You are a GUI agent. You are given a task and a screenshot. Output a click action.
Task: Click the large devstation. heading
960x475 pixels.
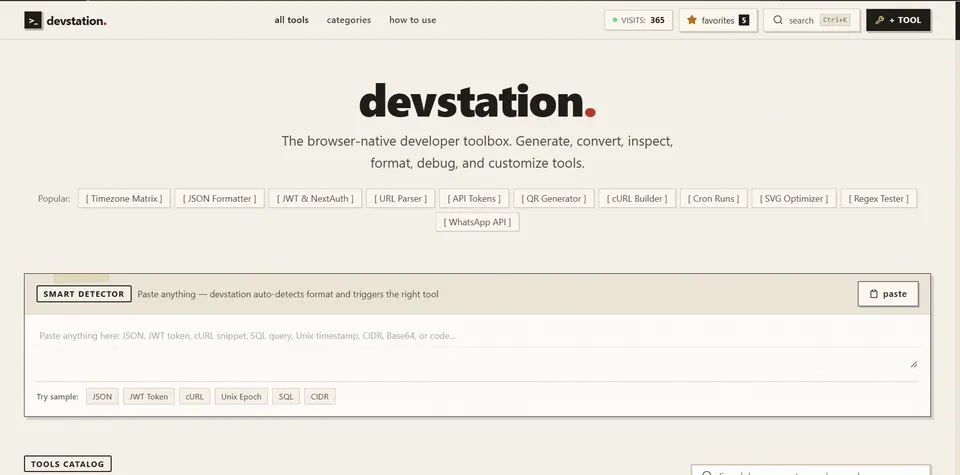pyautogui.click(x=477, y=101)
